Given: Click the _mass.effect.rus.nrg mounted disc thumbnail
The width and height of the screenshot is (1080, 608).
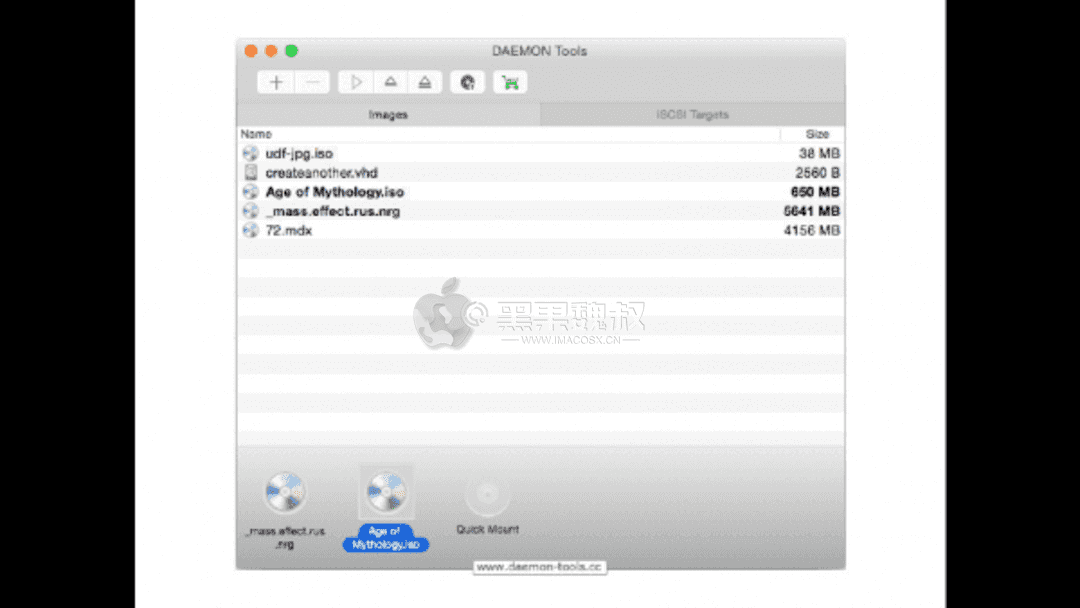Looking at the screenshot, I should tap(285, 495).
